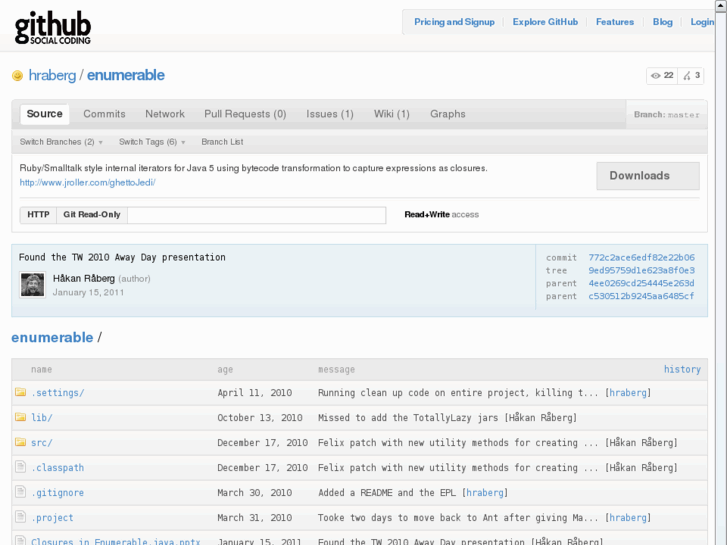Image resolution: width=727 pixels, height=545 pixels.
Task: Open tree hash 9ed95759d1e623a8f0e3
Action: (x=641, y=270)
